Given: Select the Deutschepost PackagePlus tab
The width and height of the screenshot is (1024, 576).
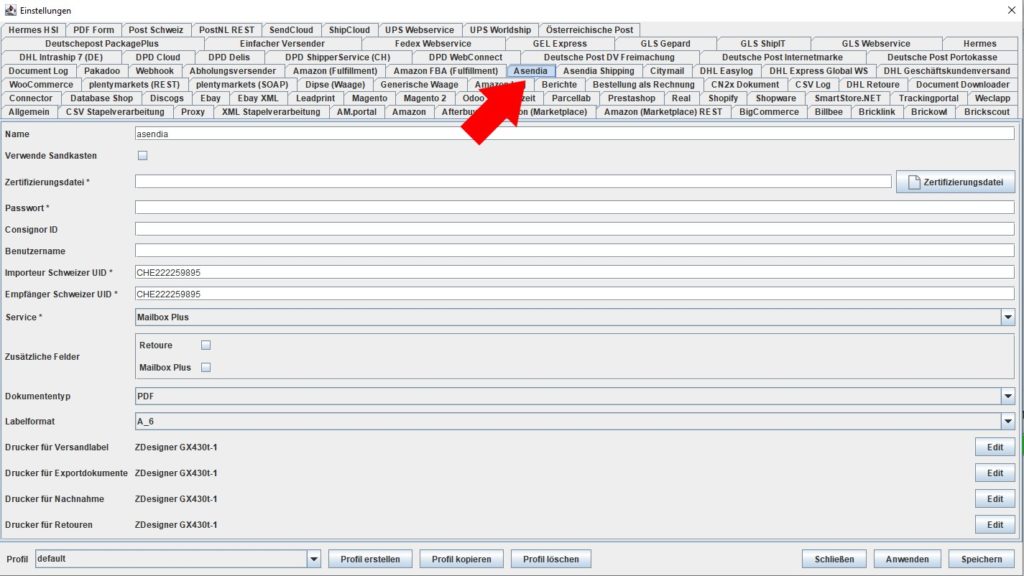Looking at the screenshot, I should tap(102, 44).
